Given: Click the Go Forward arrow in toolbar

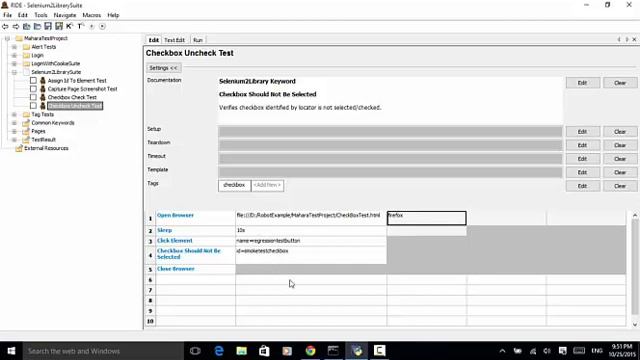Looking at the screenshot, I should [16, 26].
